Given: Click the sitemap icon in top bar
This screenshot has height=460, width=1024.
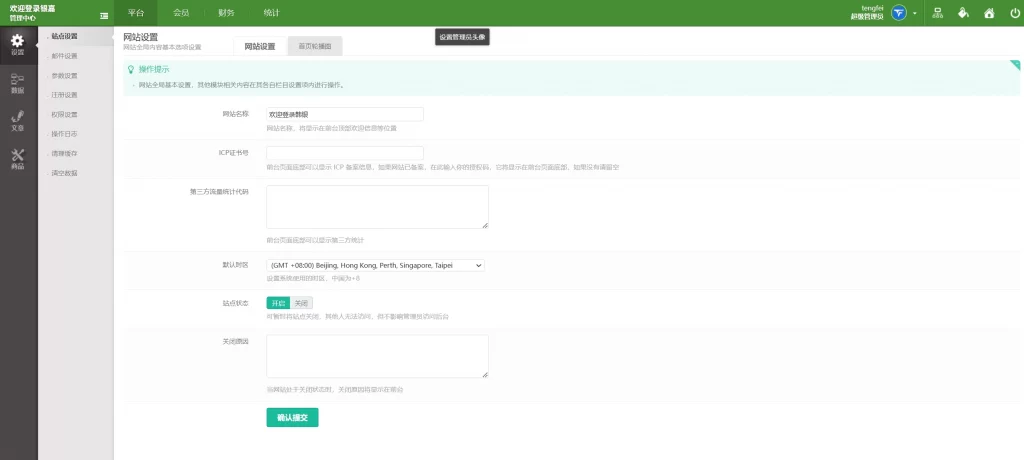Looking at the screenshot, I should pos(938,13).
